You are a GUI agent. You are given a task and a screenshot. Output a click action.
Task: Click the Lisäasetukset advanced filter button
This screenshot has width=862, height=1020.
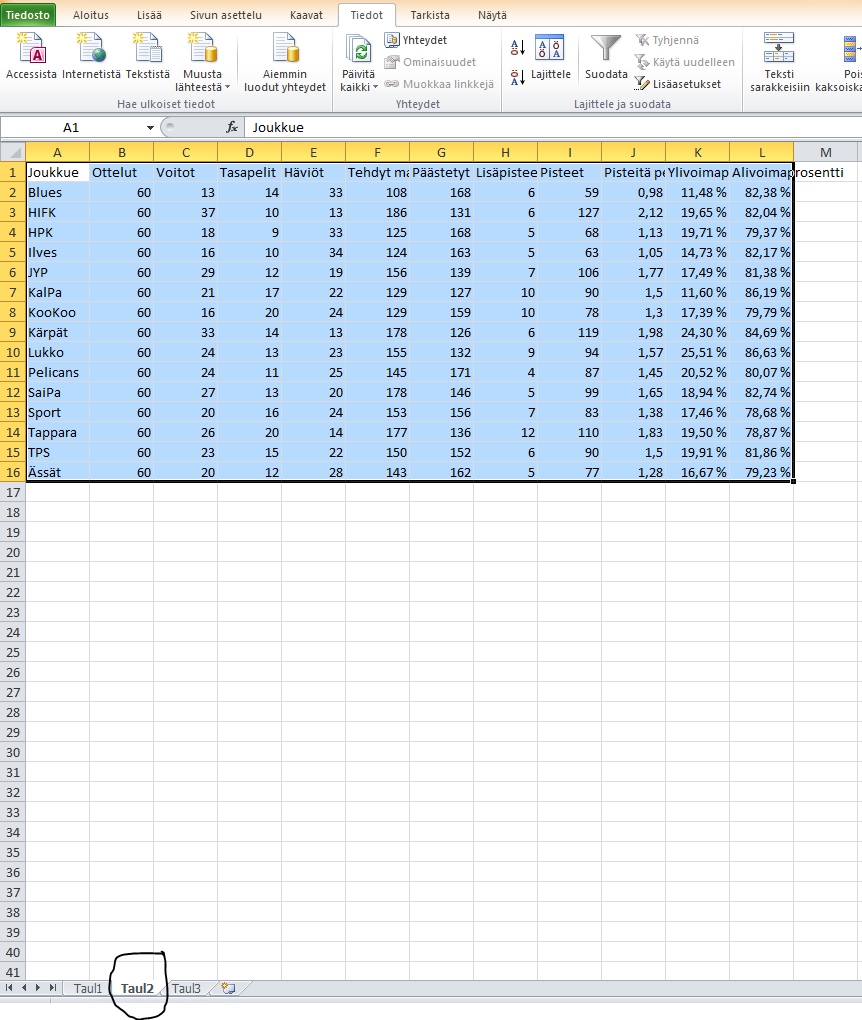(x=678, y=84)
